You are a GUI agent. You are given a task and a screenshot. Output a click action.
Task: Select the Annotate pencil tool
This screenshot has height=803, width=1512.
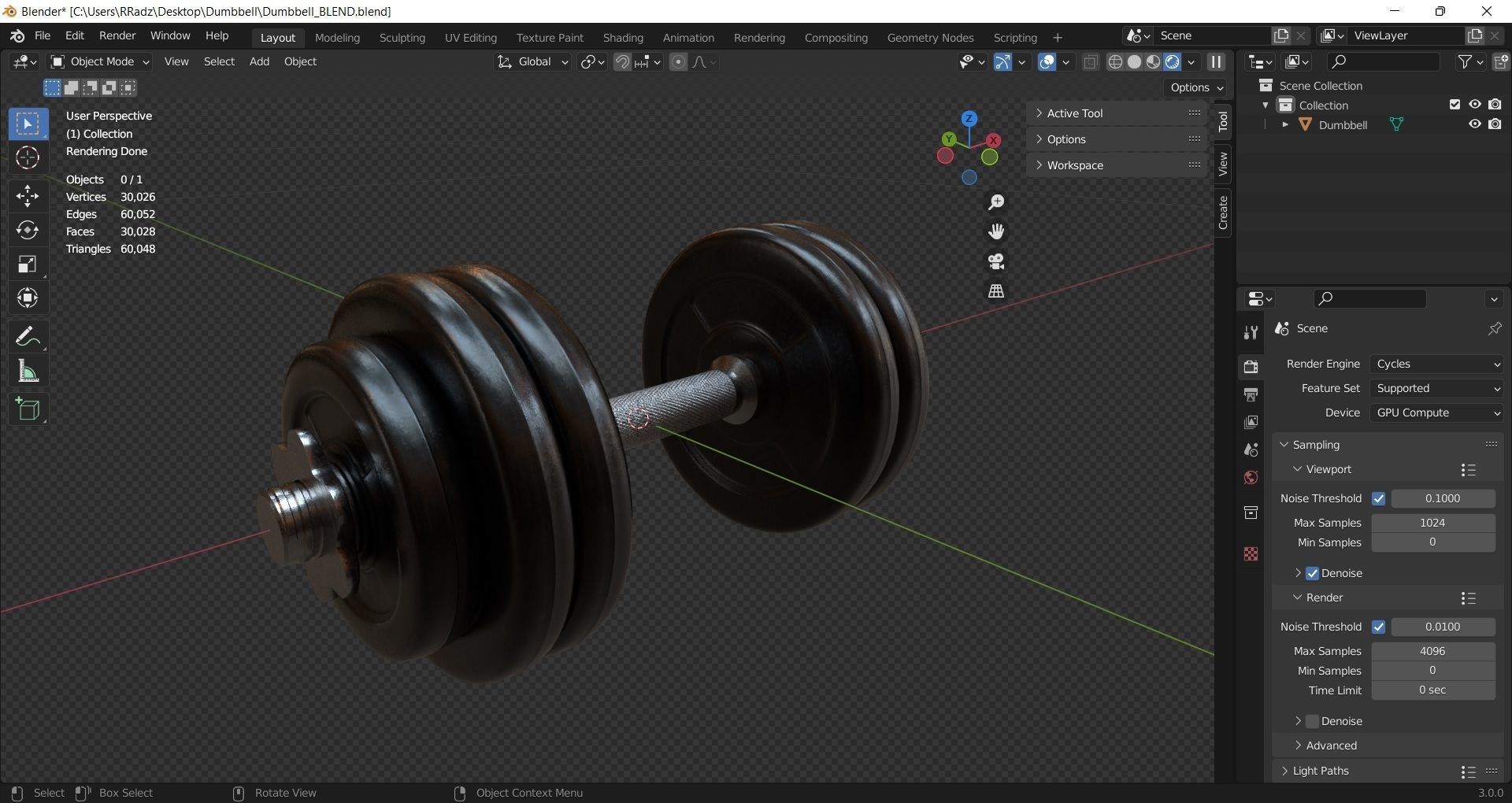click(28, 336)
